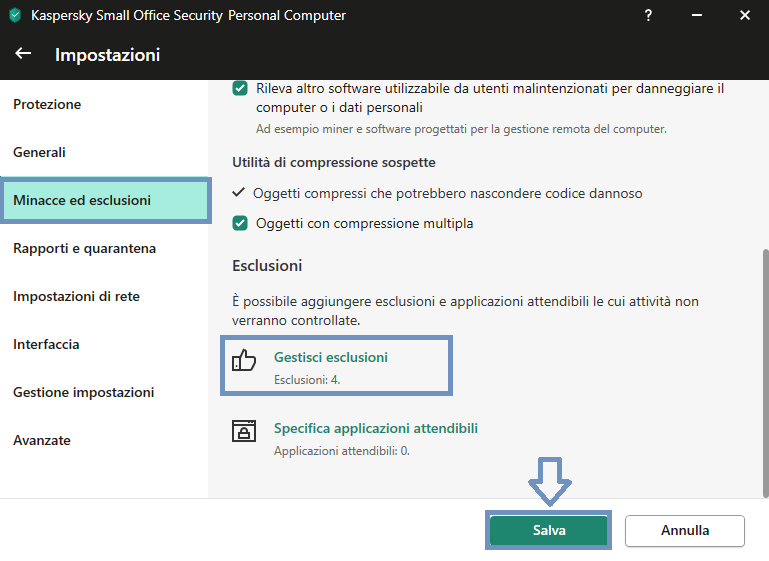Click the thumbs-up exclusions icon
The height and width of the screenshot is (561, 769).
pos(244,359)
